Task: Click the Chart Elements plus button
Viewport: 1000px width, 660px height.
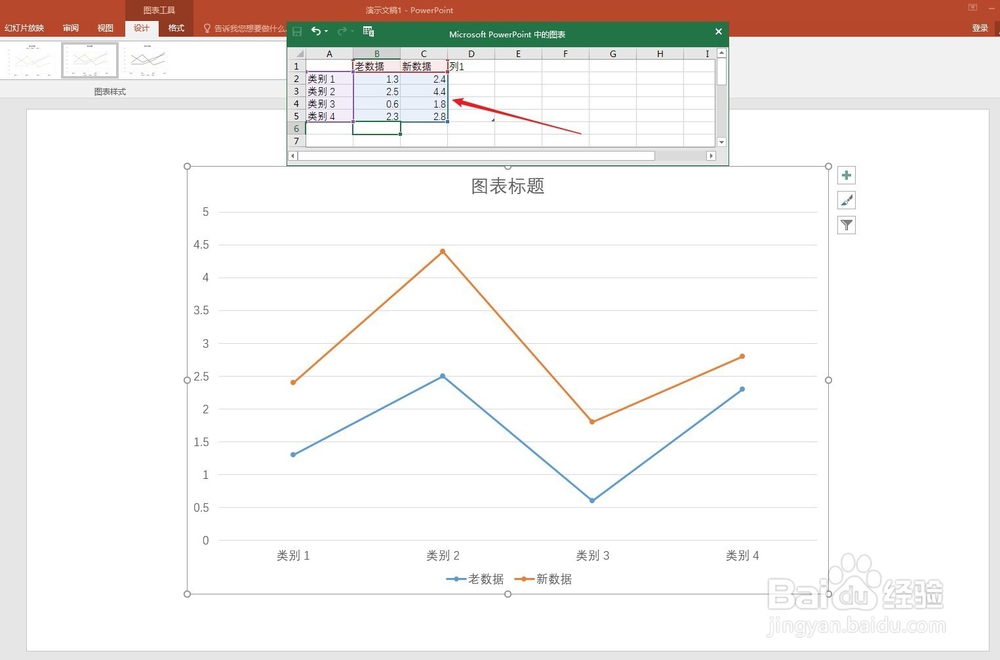Action: (x=846, y=175)
